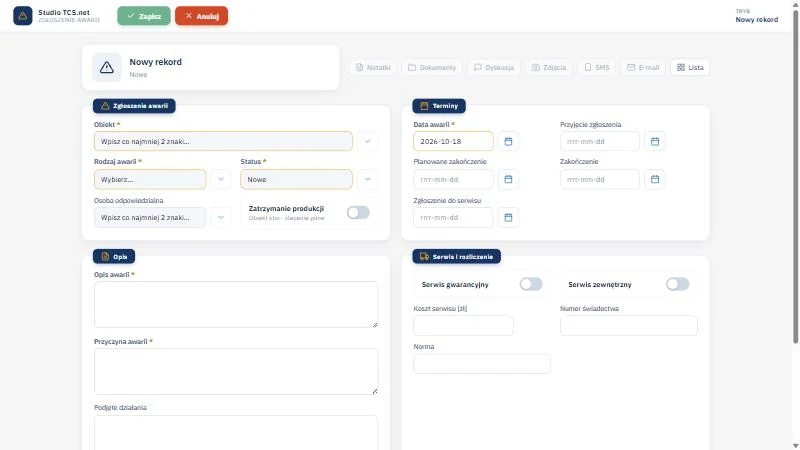Click the Koszt serwisu input field
The image size is (800, 450).
463,326
